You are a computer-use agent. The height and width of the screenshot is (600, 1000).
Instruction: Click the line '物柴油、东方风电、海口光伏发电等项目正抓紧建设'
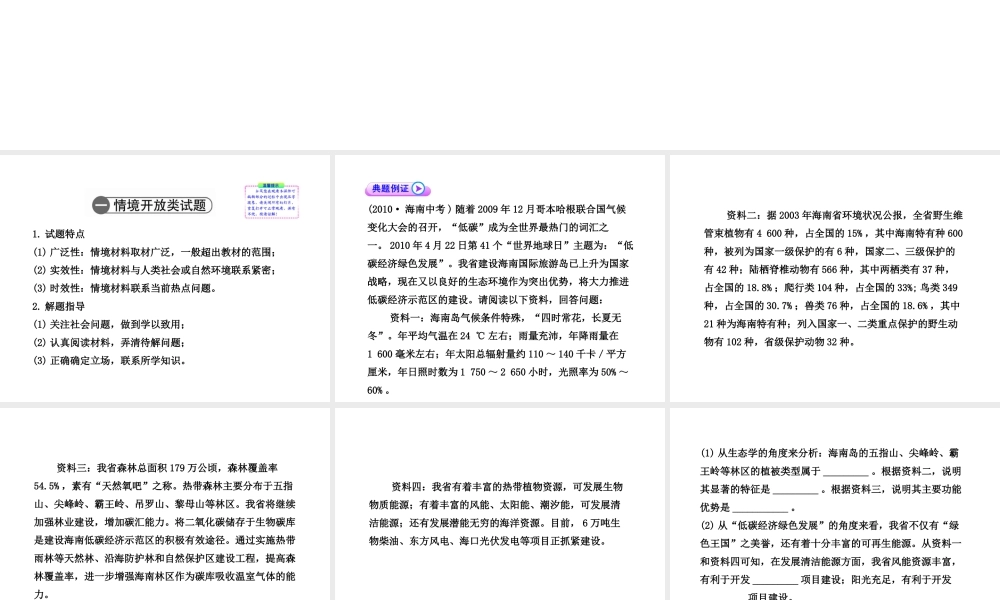tap(488, 541)
